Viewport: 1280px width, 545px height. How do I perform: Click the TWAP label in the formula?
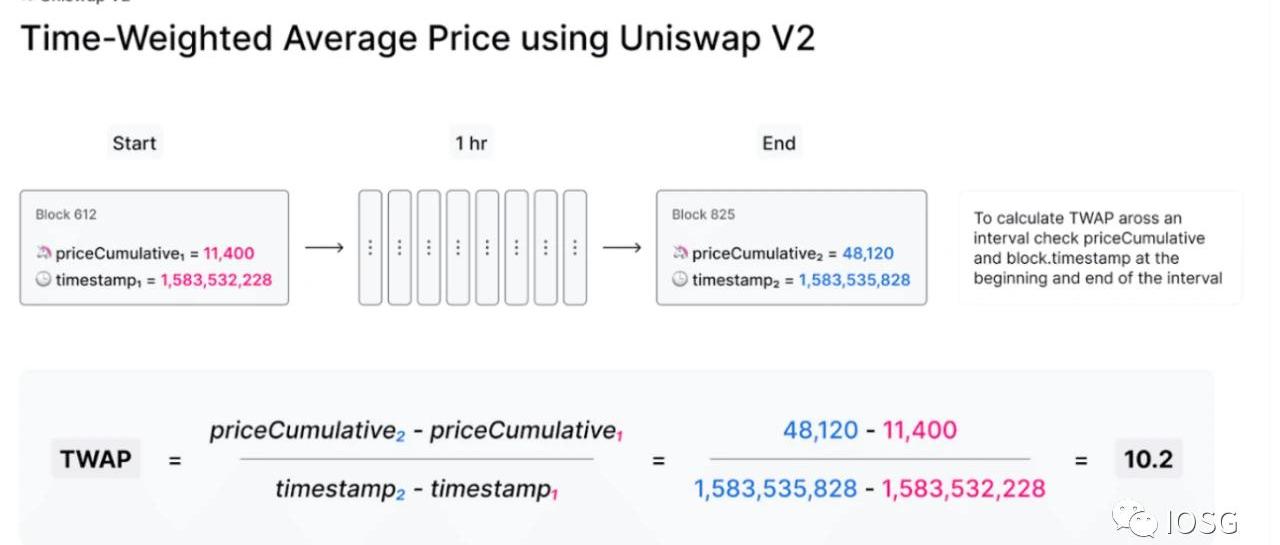96,461
